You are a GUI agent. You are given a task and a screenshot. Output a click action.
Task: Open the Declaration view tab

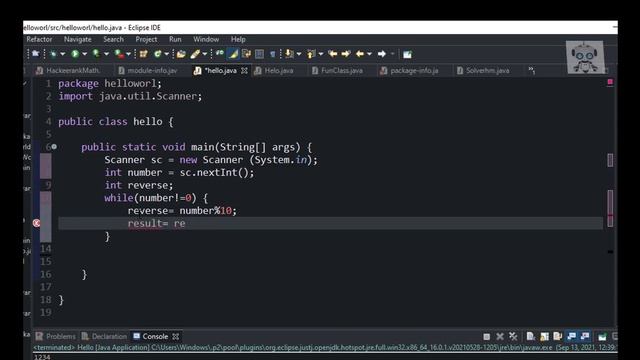(104, 336)
